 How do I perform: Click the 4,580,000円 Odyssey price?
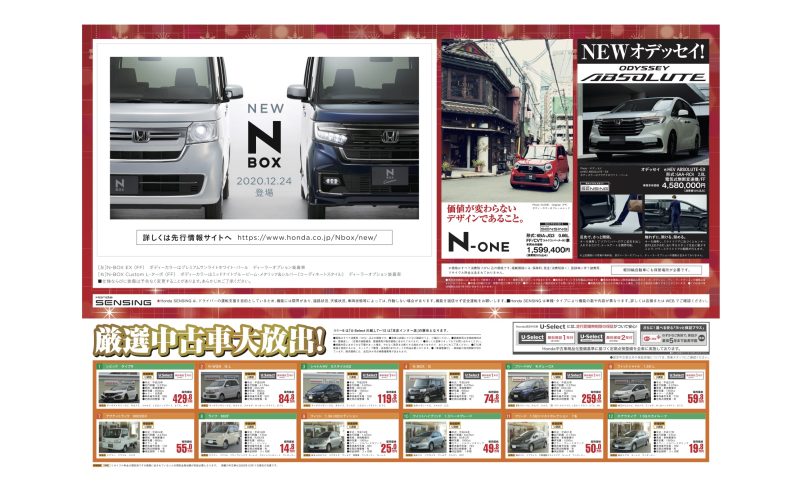click(x=683, y=186)
